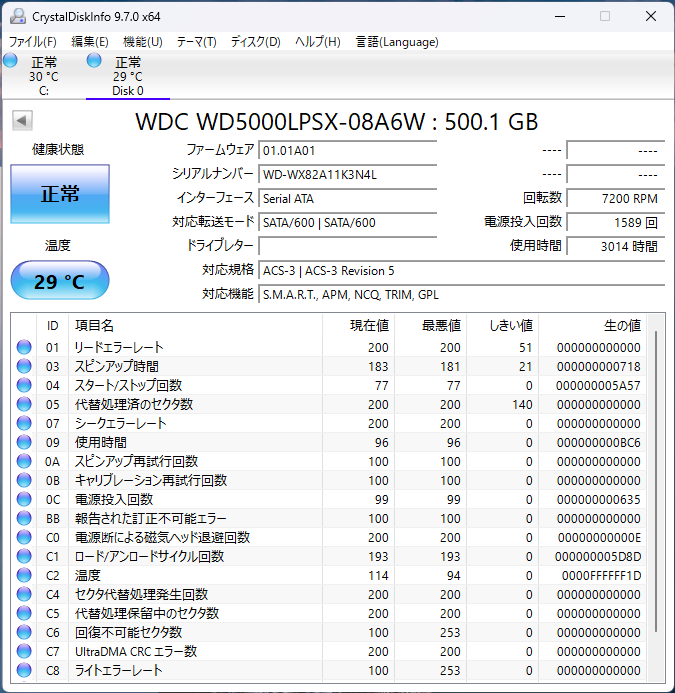The width and height of the screenshot is (675, 693).
Task: Click the previous disk arrow button
Action: click(22, 120)
